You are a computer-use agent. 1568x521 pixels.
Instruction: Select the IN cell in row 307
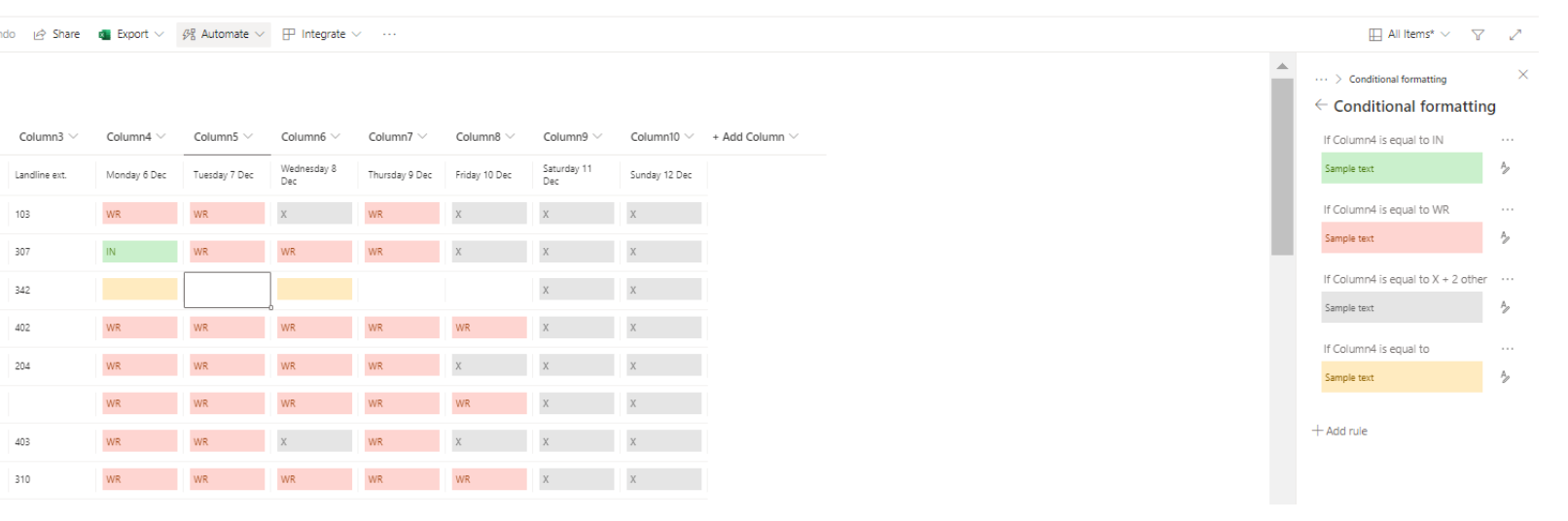coord(140,252)
